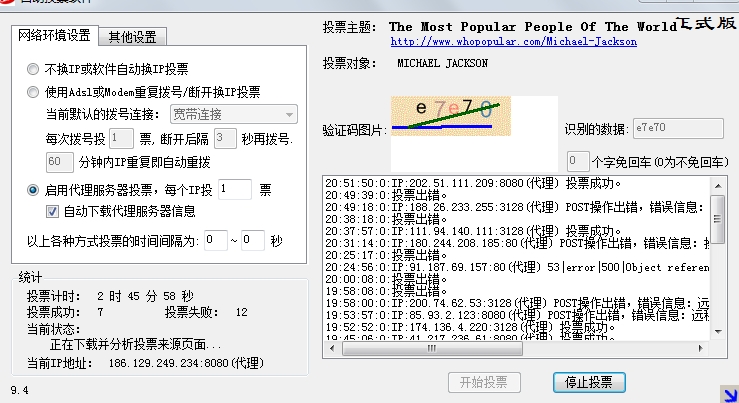Screen dimensions: 739x403
Task: Click the 识别的数据 field showing e7e70
Action: coord(678,128)
